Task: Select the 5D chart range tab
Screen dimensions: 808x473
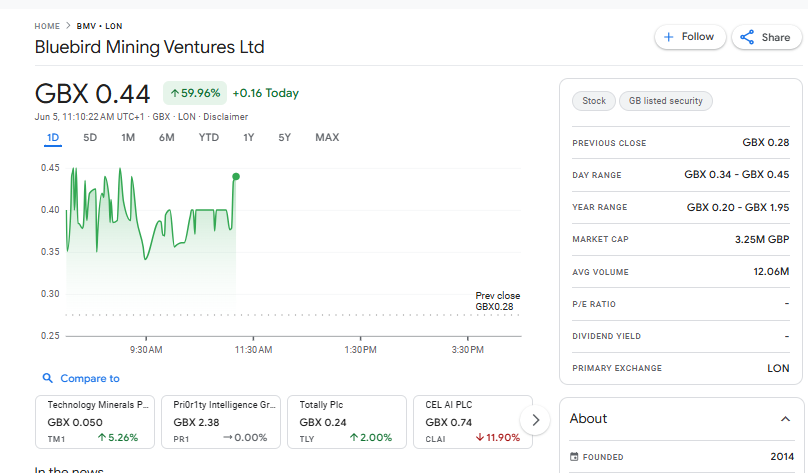Action: coord(90,138)
